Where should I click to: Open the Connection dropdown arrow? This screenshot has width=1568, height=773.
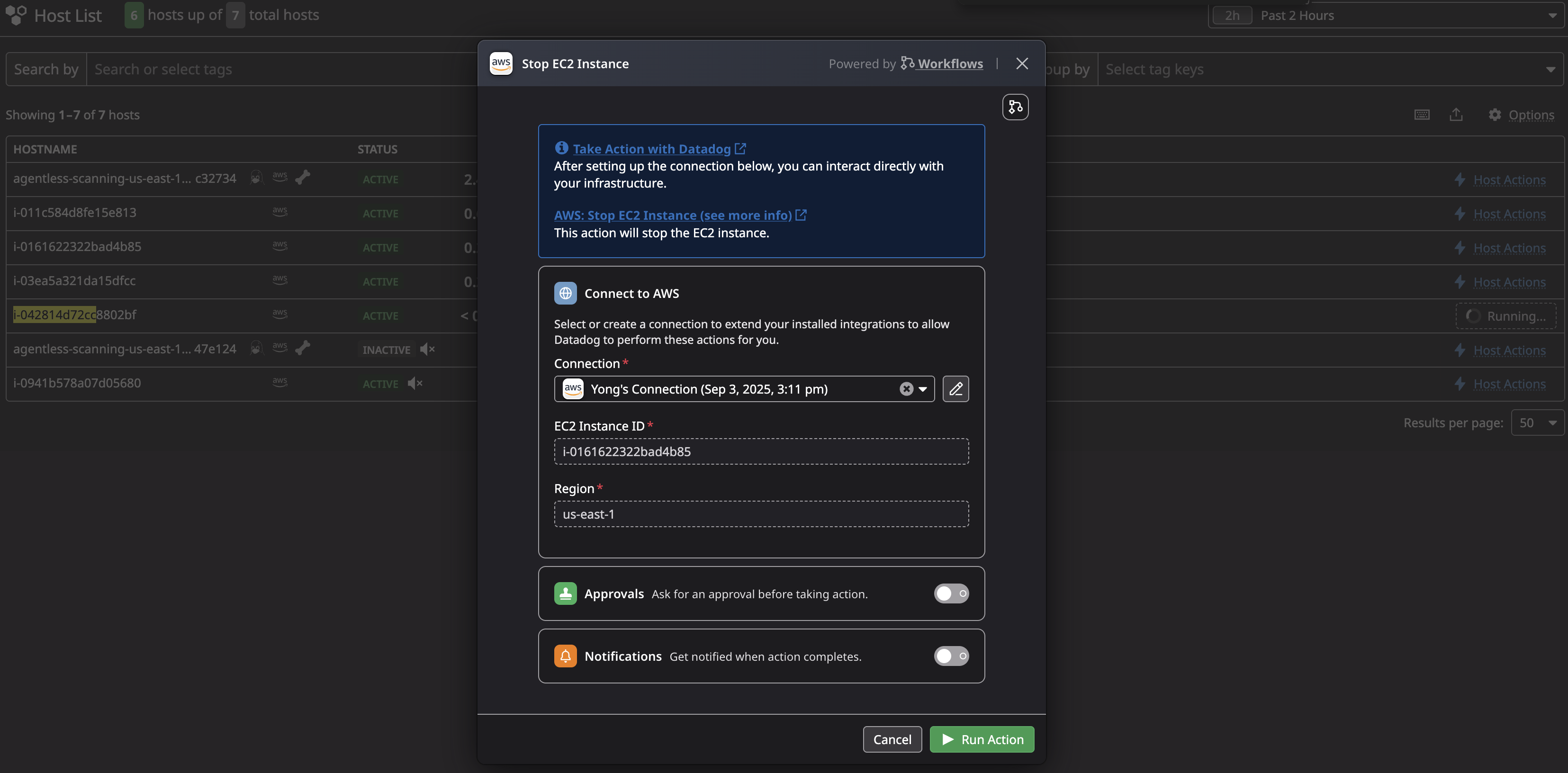coord(923,389)
